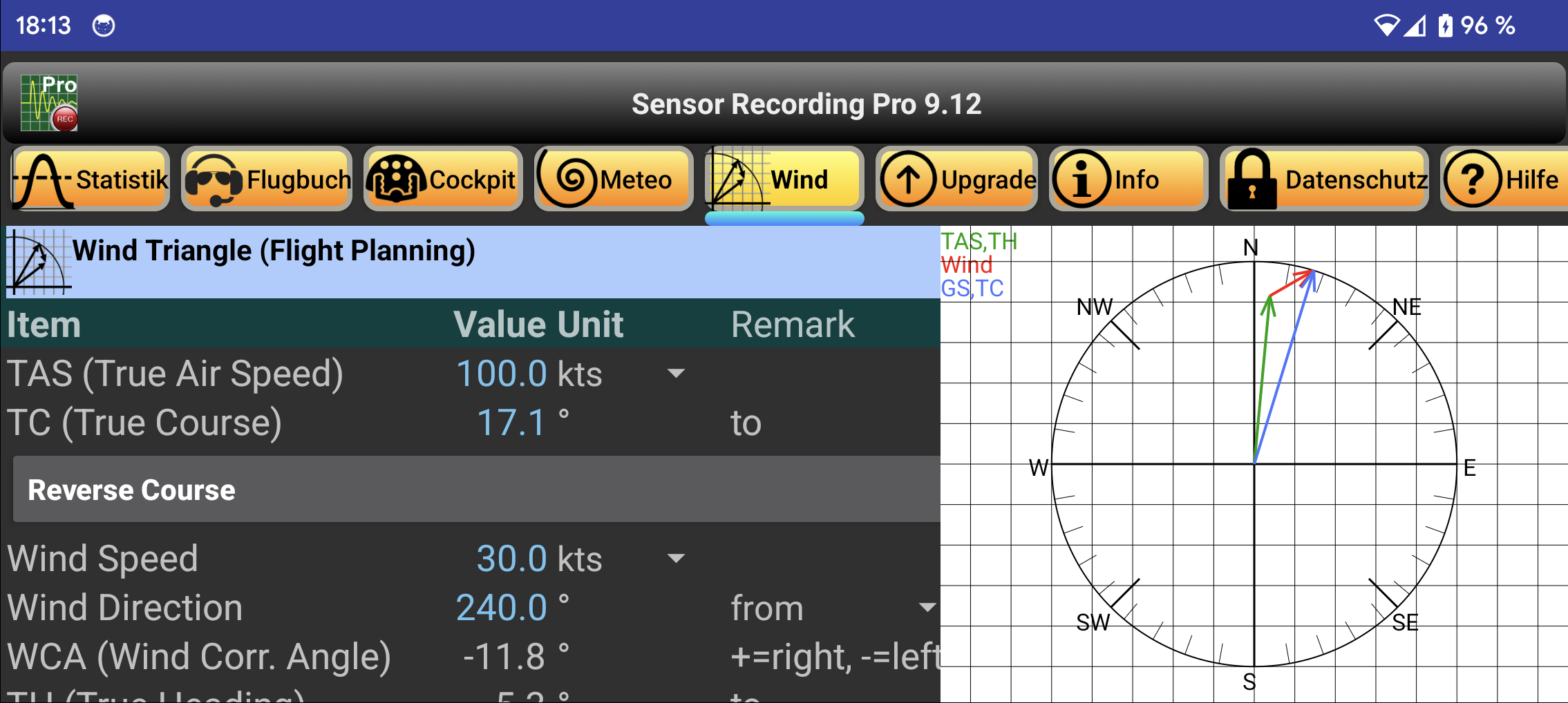
Task: Click the Meteo spiral icon
Action: click(570, 180)
